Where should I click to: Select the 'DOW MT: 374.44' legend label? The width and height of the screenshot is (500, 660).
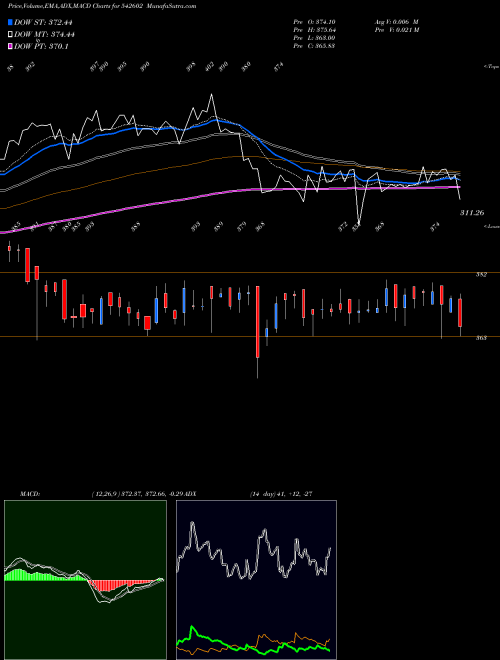pos(44,35)
